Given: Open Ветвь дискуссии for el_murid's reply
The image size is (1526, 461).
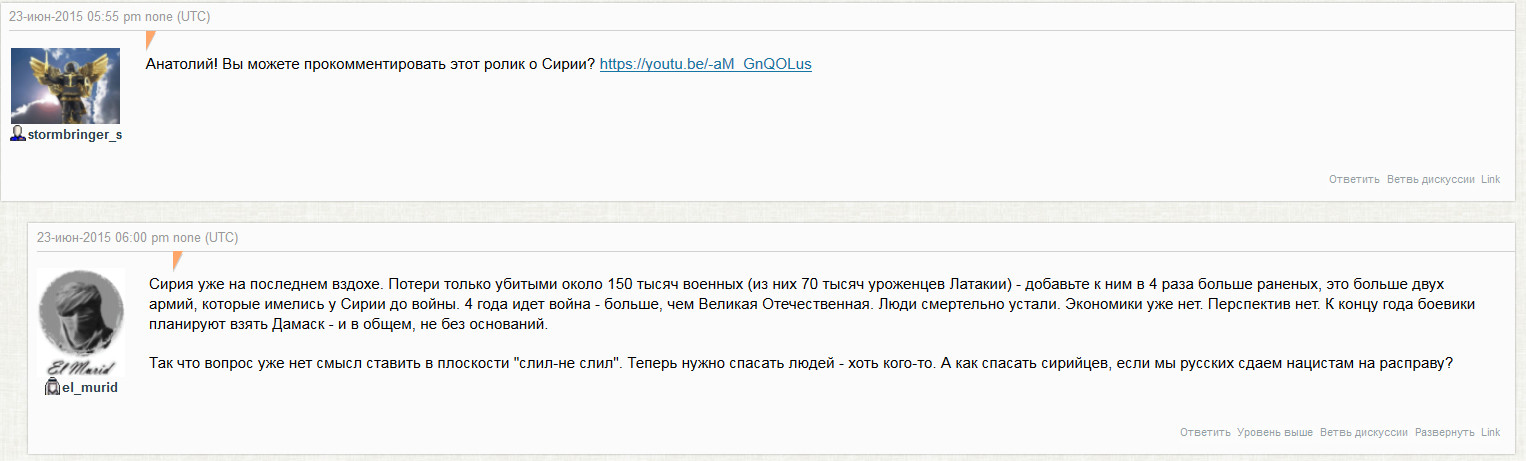Looking at the screenshot, I should (1364, 432).
